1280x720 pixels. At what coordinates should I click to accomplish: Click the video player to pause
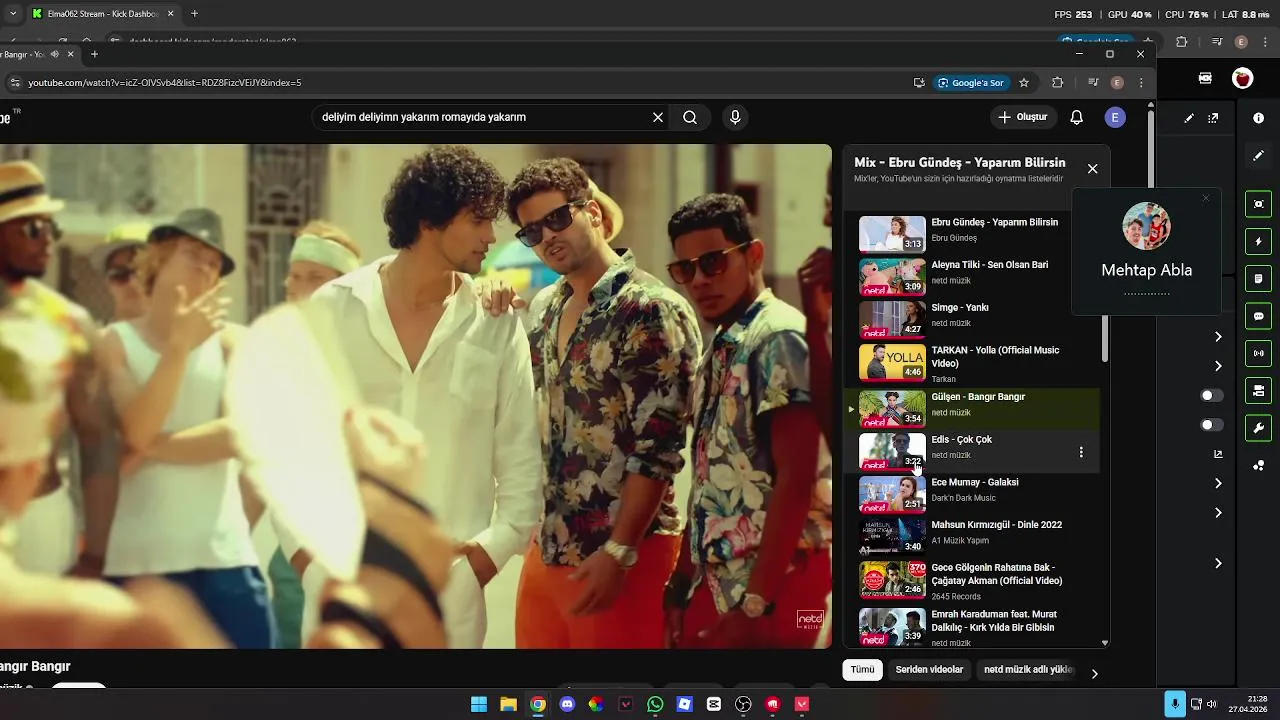415,396
